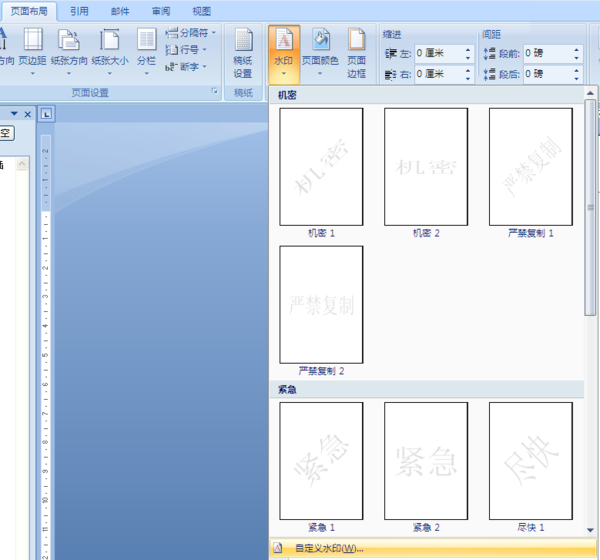This screenshot has height=560, width=600.
Task: Select the 机密 1 watermark thumbnail
Action: tap(321, 166)
